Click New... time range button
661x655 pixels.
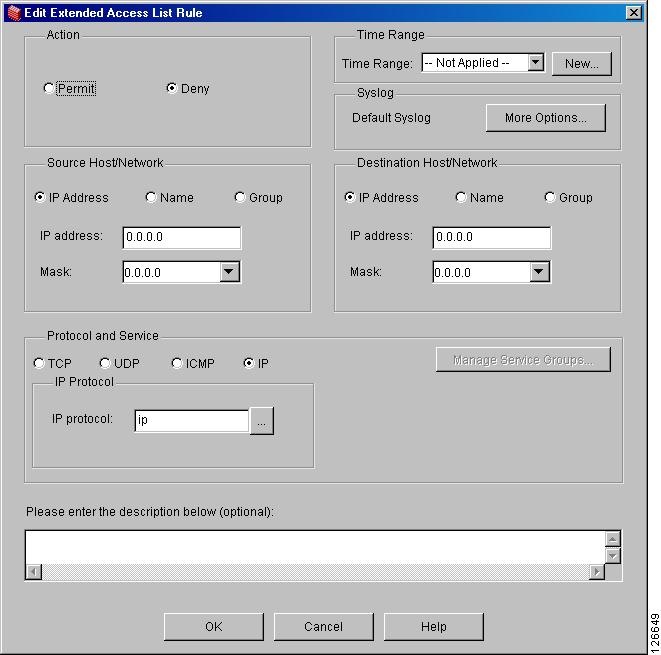[581, 64]
